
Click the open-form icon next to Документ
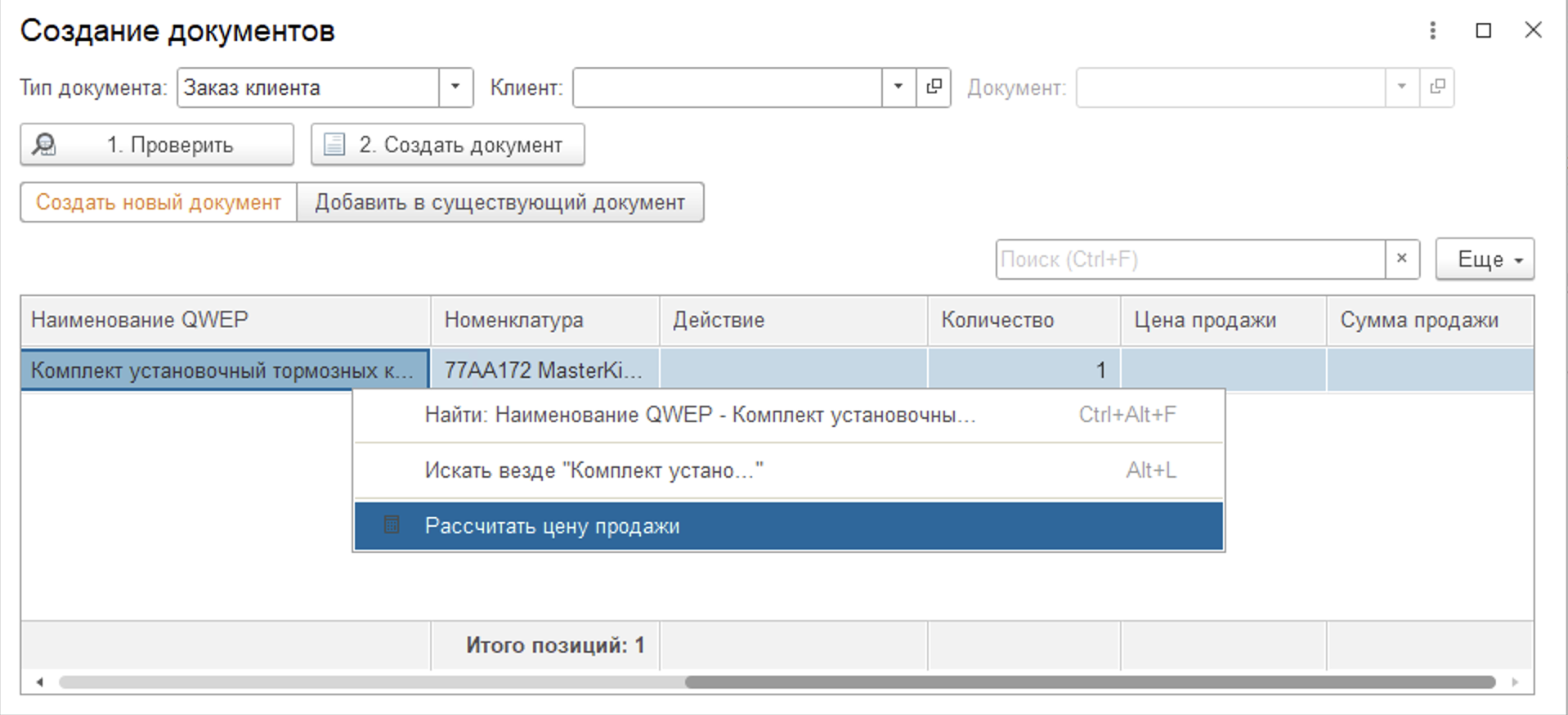click(x=1437, y=87)
